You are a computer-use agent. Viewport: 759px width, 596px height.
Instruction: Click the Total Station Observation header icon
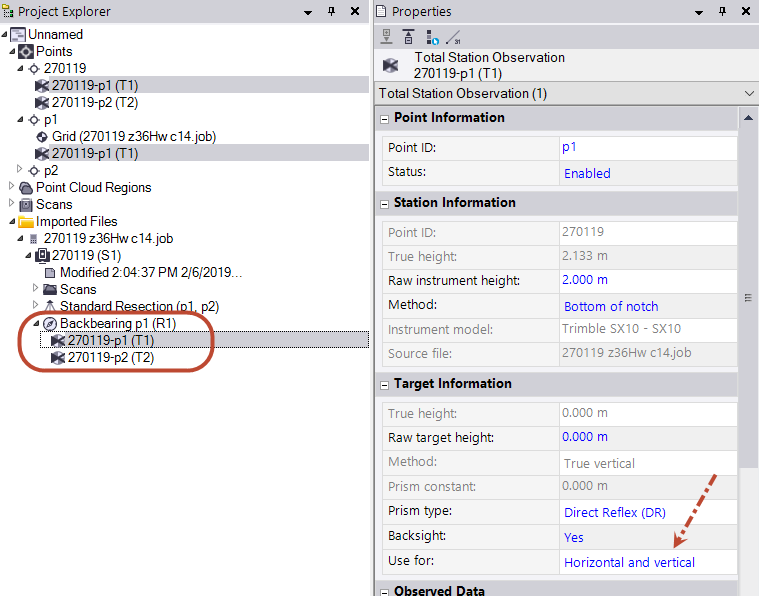391,65
